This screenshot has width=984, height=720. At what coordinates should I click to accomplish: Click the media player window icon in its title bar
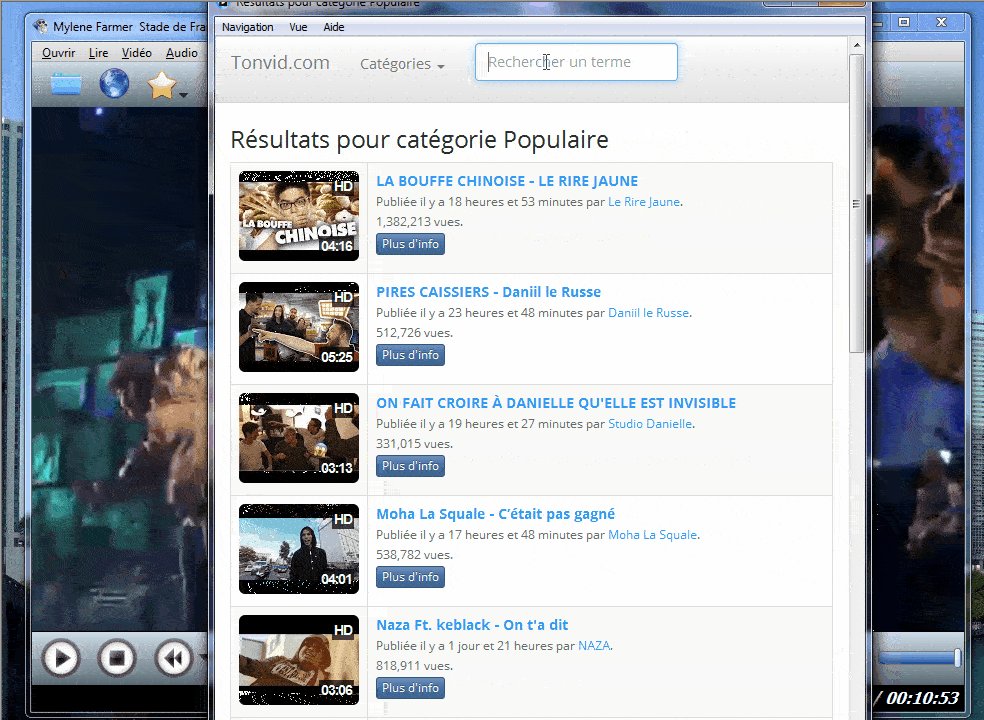click(41, 26)
